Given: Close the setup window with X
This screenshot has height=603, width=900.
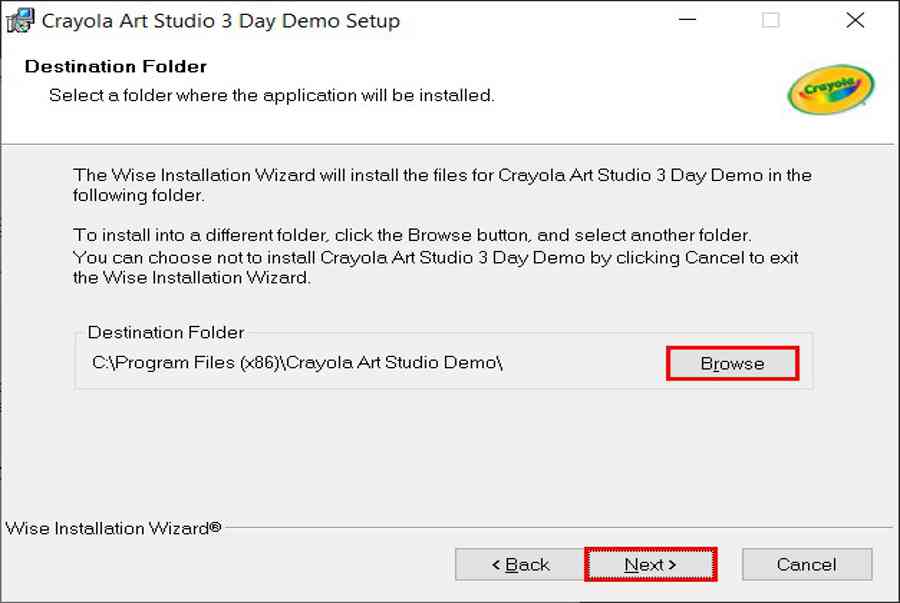Looking at the screenshot, I should 855,20.
